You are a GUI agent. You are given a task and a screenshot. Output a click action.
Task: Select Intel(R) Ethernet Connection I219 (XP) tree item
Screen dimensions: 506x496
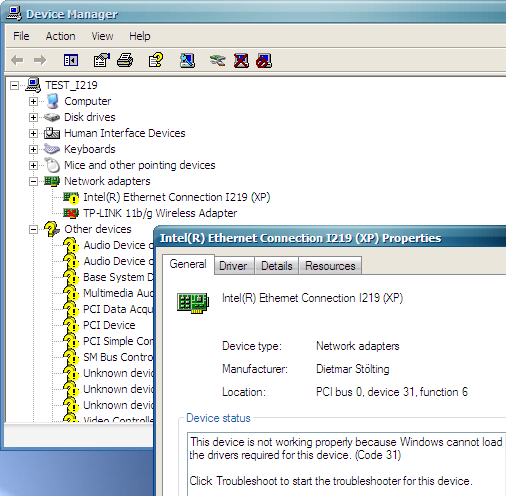pos(176,197)
